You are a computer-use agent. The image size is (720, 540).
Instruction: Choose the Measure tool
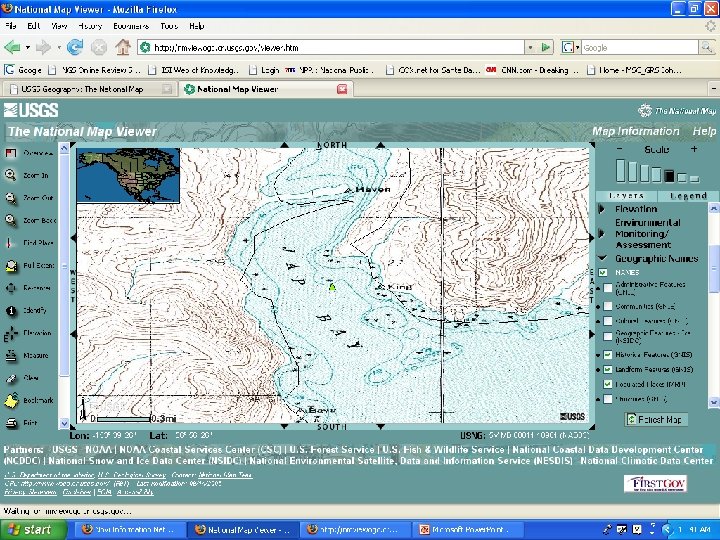11,355
